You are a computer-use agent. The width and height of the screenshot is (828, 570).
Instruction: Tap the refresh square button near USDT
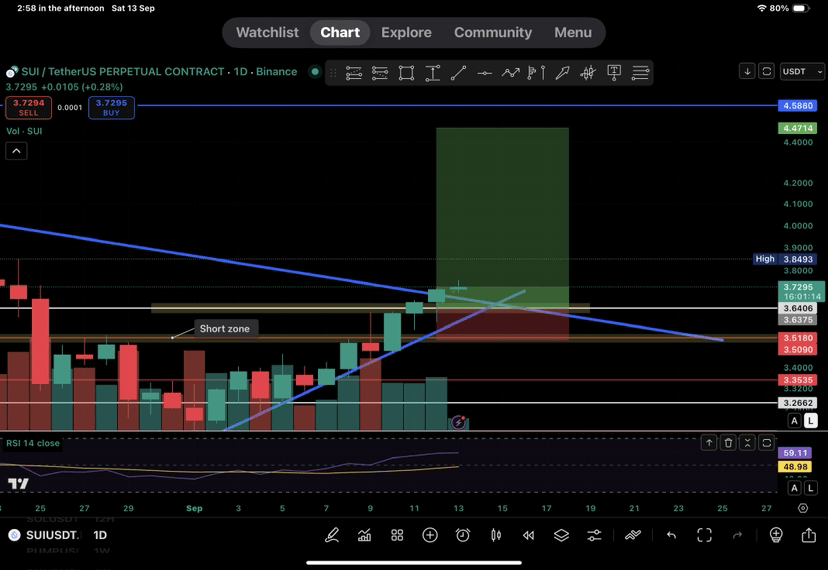pos(766,71)
